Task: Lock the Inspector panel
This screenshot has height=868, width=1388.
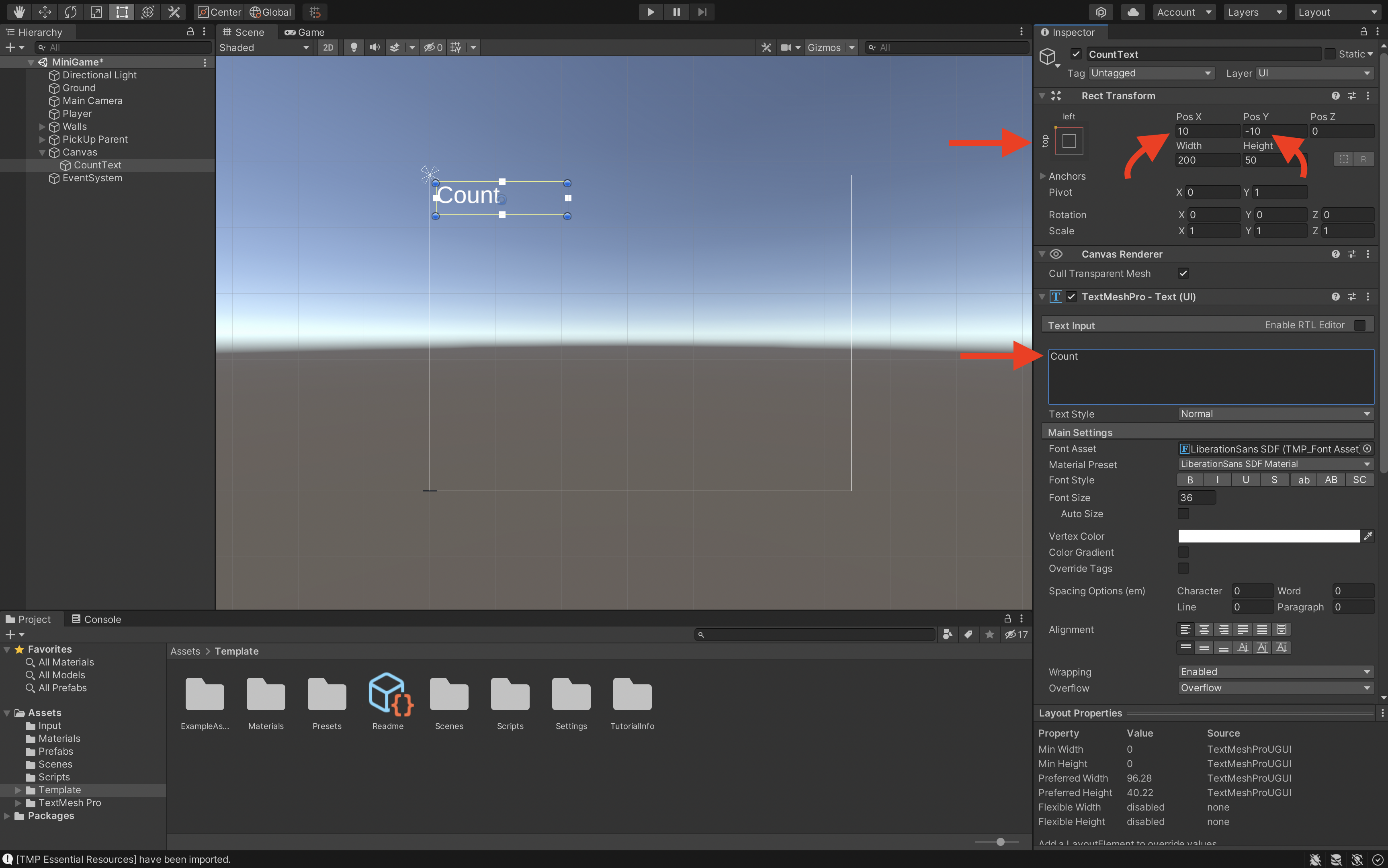Action: click(1363, 32)
